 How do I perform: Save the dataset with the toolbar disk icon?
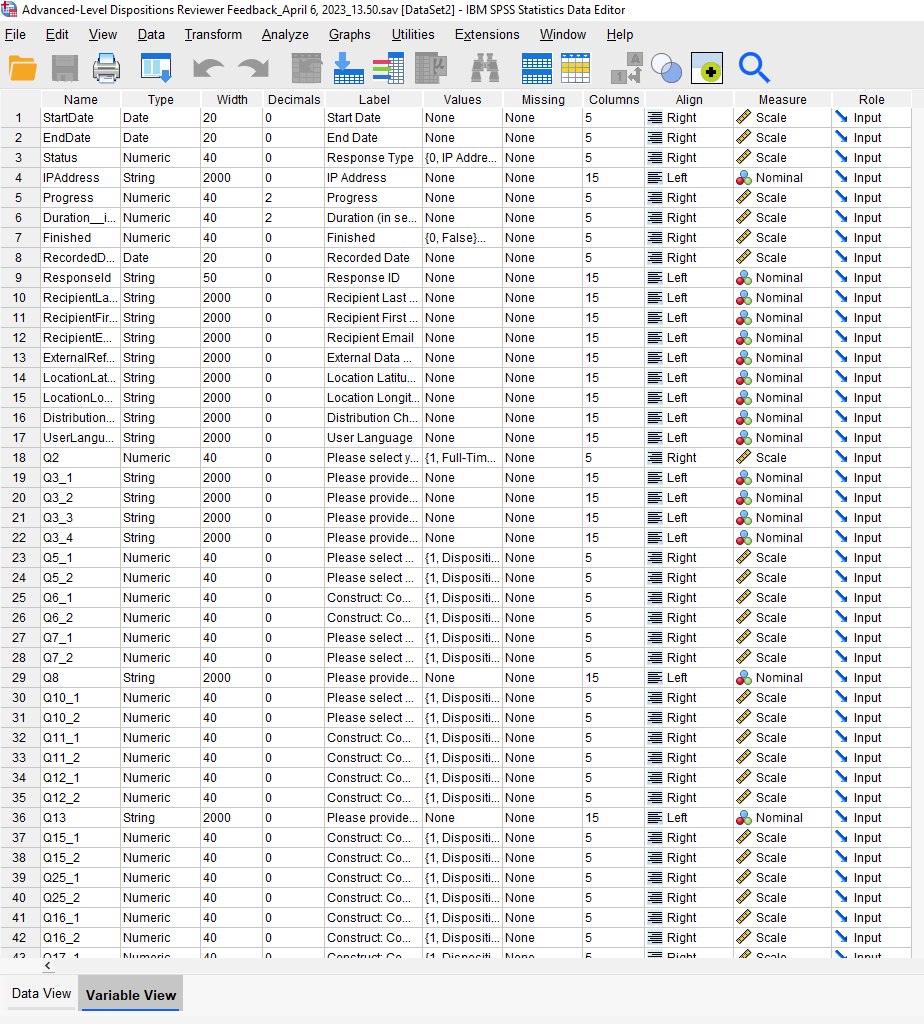(x=65, y=69)
